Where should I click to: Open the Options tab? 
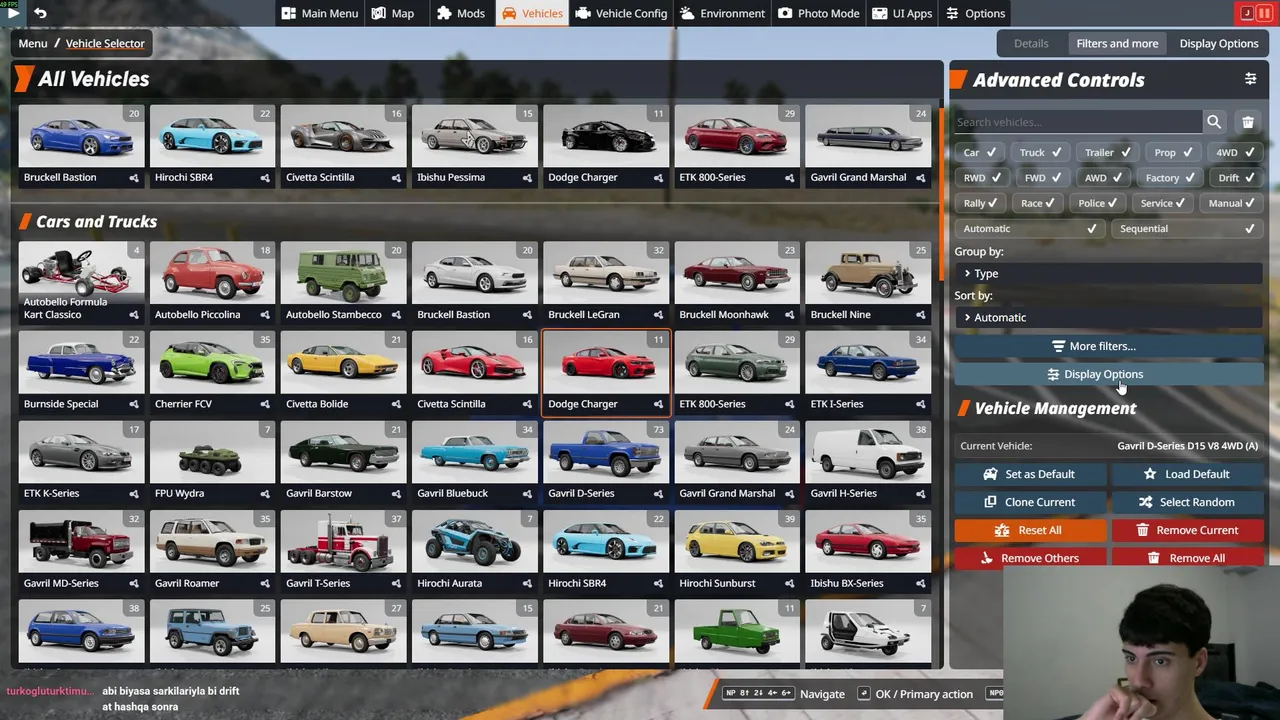975,13
